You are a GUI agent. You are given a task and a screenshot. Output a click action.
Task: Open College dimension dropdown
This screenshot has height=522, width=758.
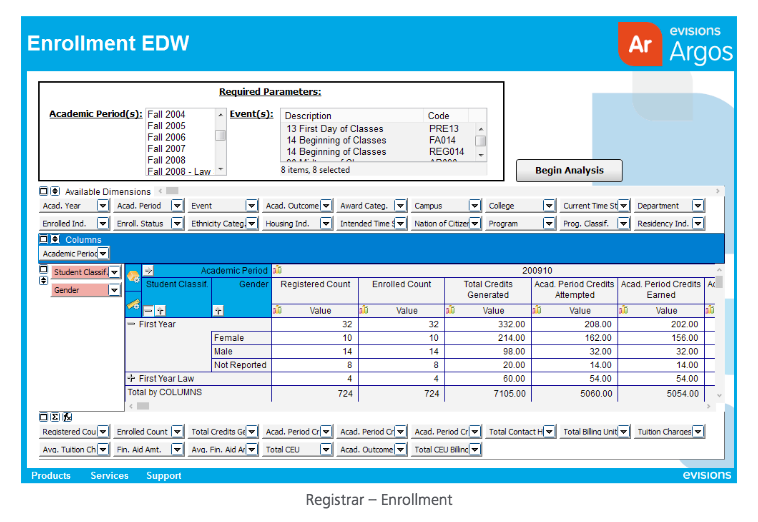pos(549,205)
